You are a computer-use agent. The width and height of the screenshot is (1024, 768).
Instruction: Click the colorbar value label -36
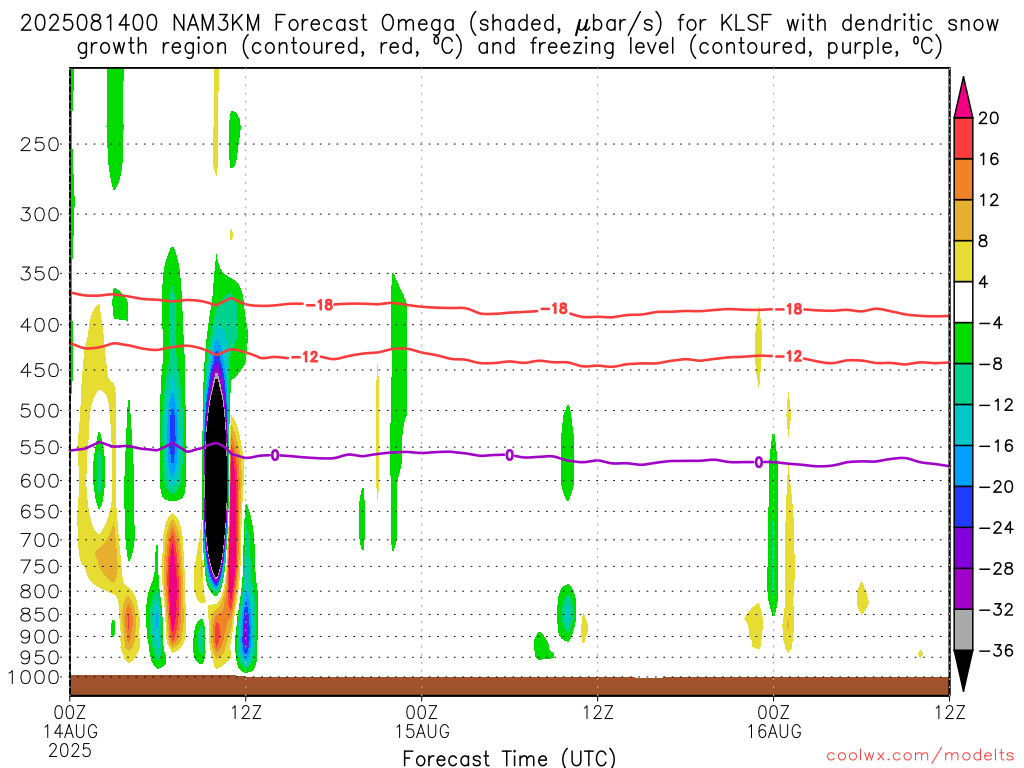pos(996,650)
